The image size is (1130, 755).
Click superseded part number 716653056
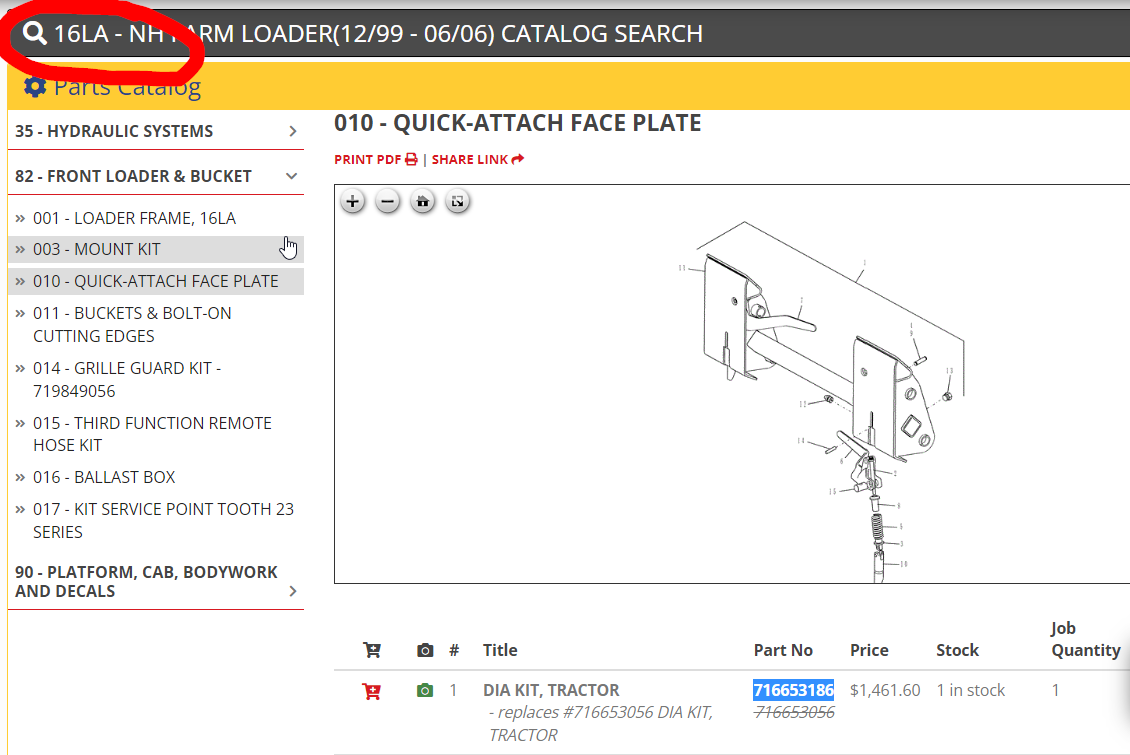(x=794, y=712)
